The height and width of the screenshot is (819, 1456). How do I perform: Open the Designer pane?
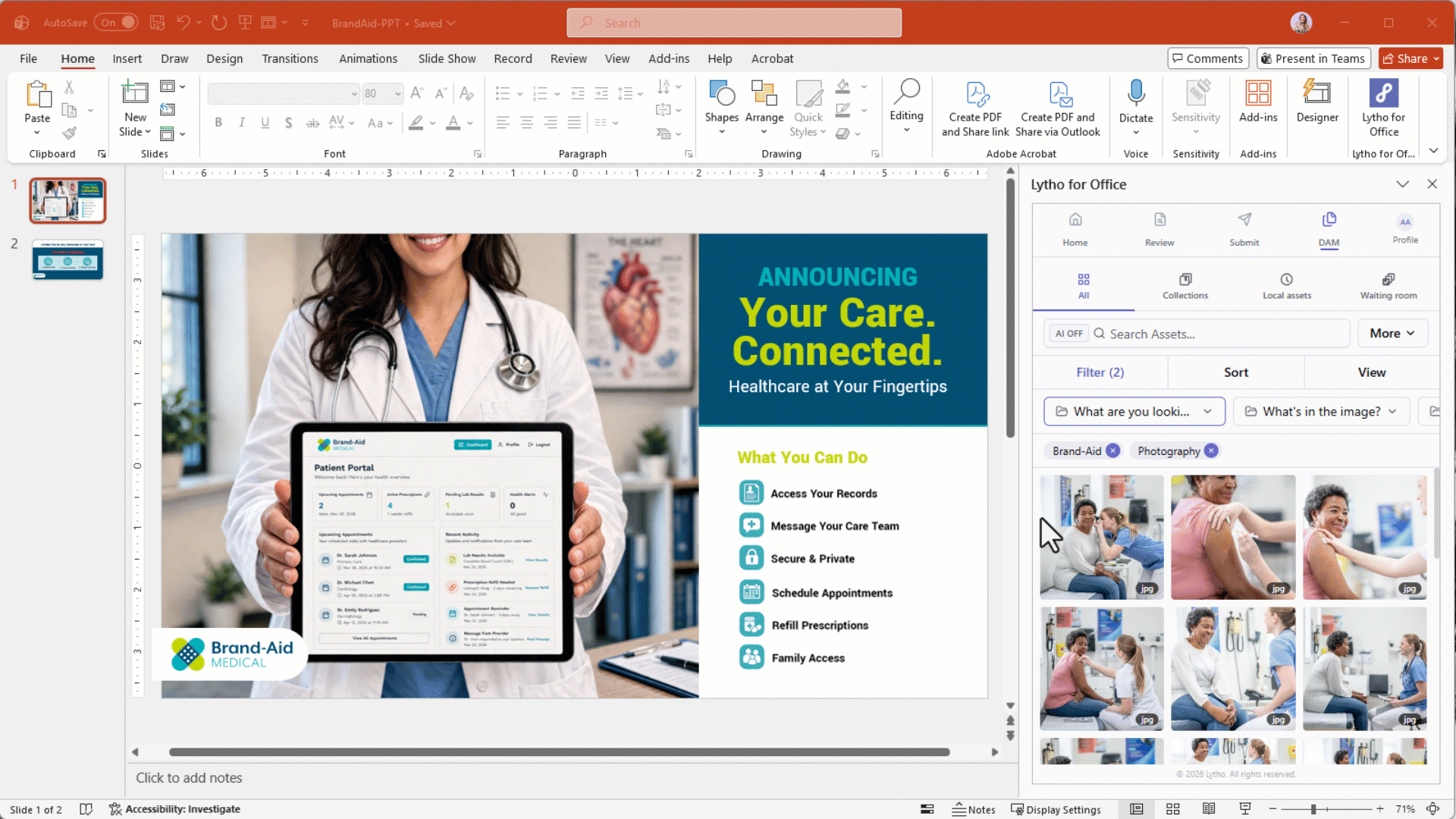point(1317,102)
